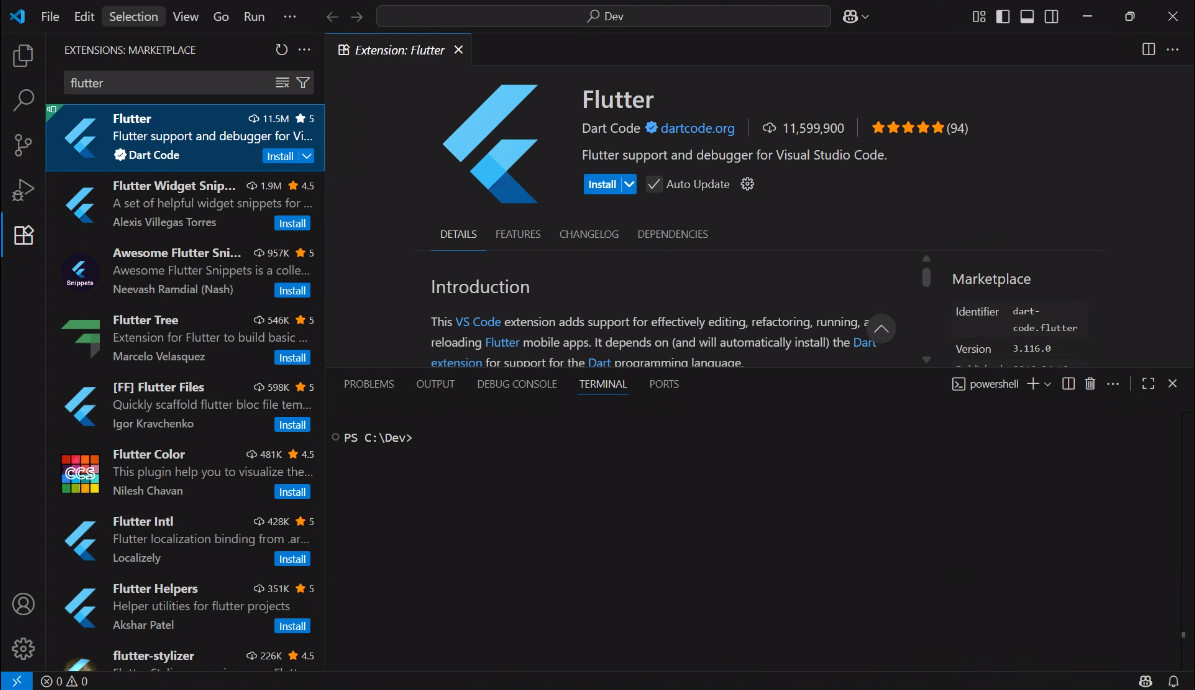Toggle secondary side bar visibility

click(x=1052, y=16)
